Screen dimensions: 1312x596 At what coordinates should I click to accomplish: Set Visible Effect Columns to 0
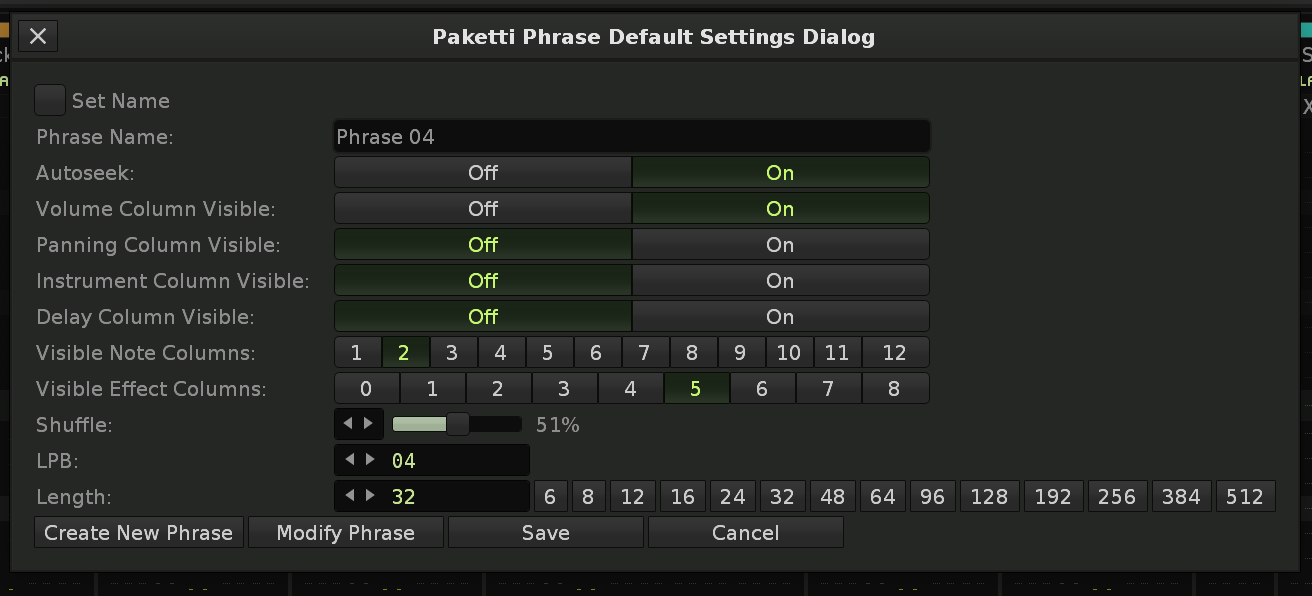coord(366,389)
